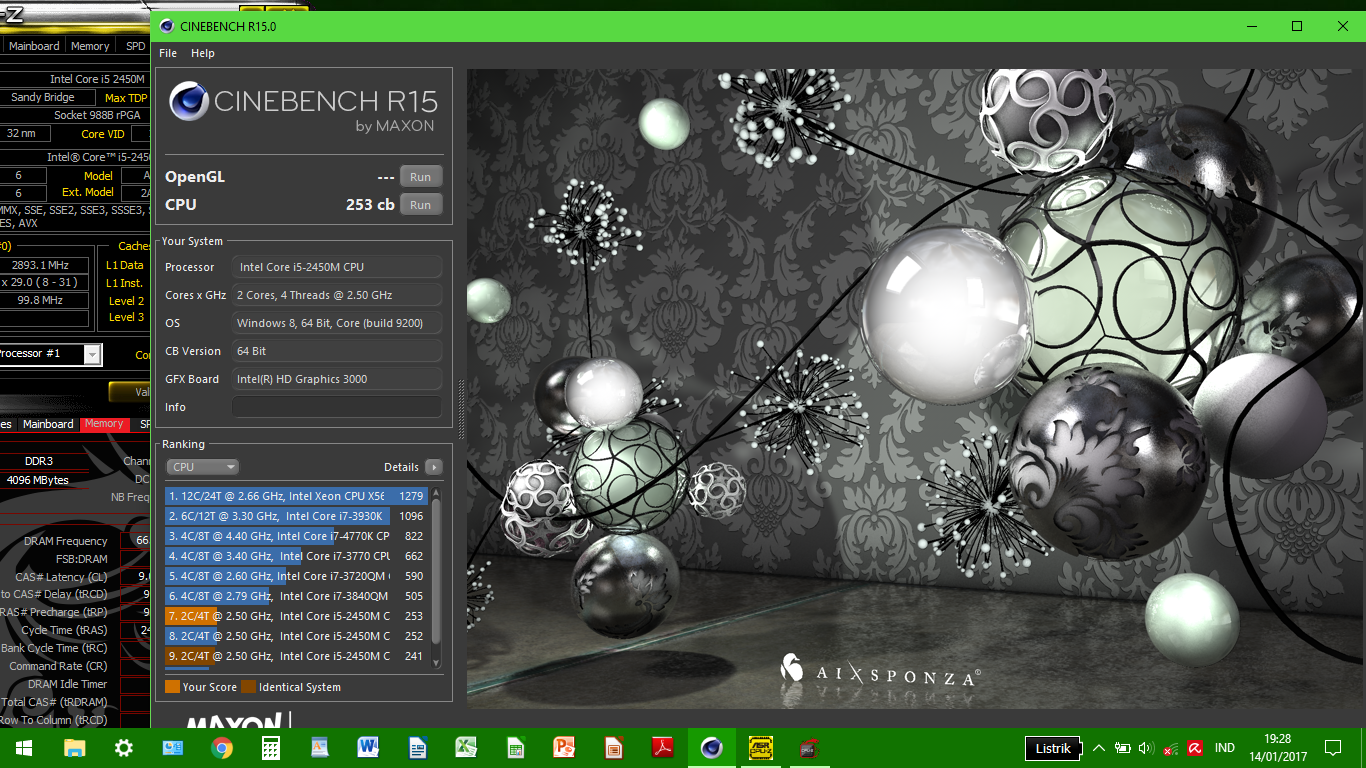
Task: Open the CPU ranking type dropdown
Action: click(203, 467)
